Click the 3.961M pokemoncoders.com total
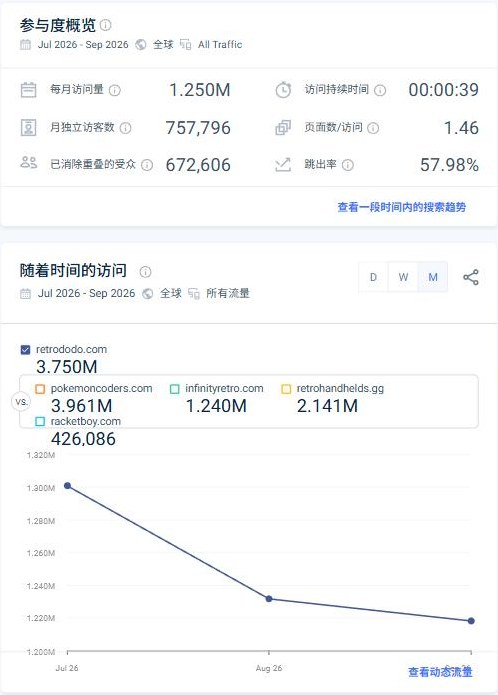The image size is (498, 695). pyautogui.click(x=82, y=406)
